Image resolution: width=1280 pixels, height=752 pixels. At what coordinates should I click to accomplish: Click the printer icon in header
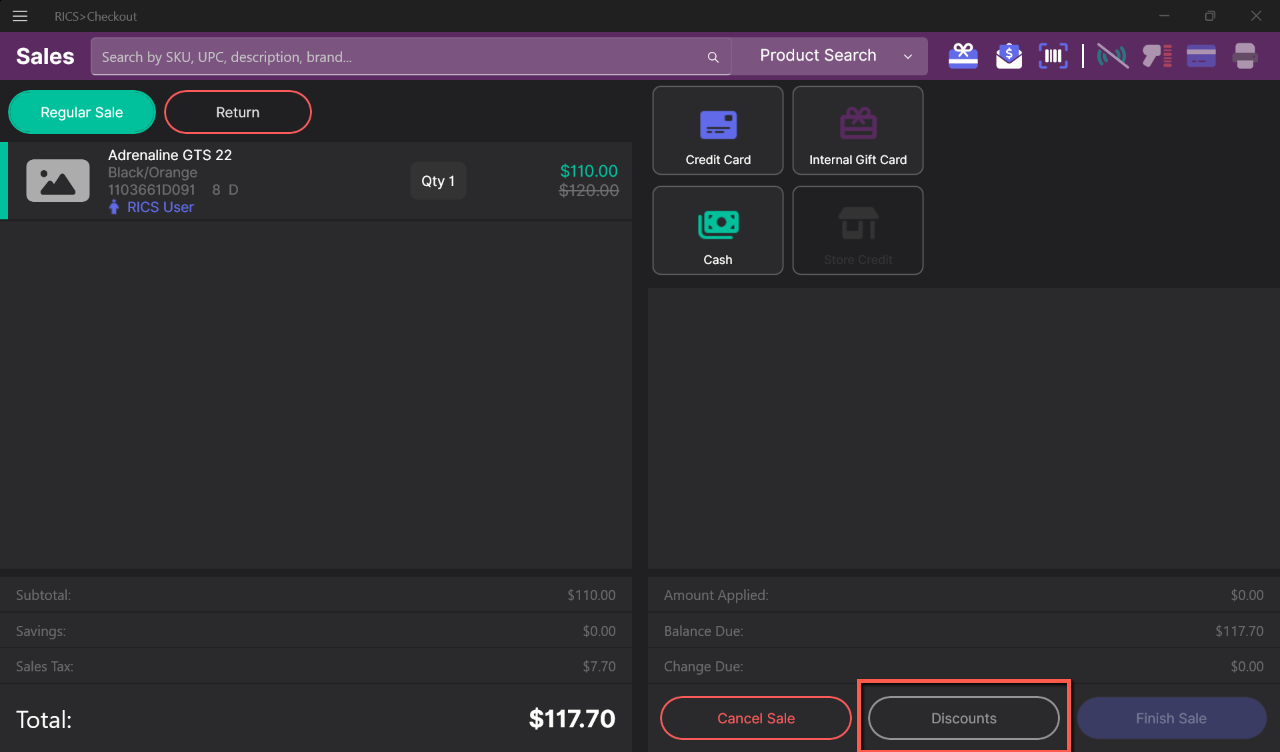tap(1245, 56)
